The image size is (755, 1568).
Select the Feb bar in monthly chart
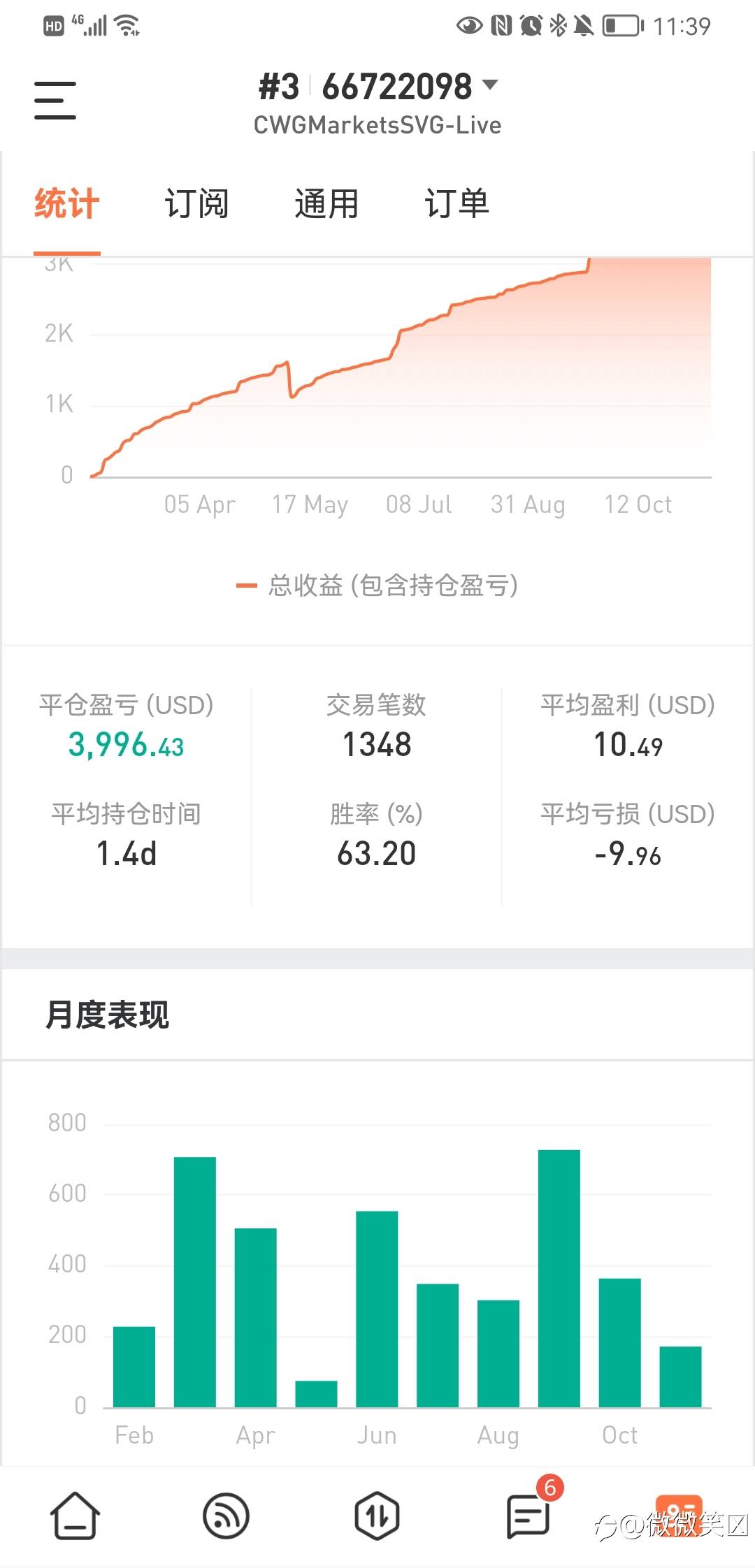(134, 1366)
